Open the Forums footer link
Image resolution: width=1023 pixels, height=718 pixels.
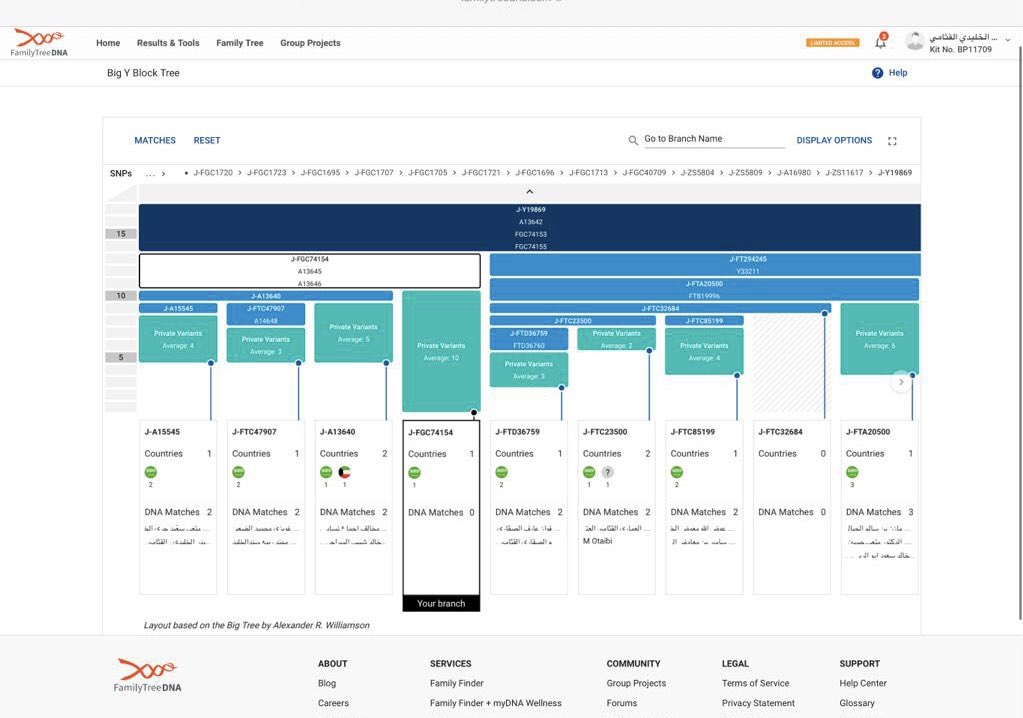(622, 703)
